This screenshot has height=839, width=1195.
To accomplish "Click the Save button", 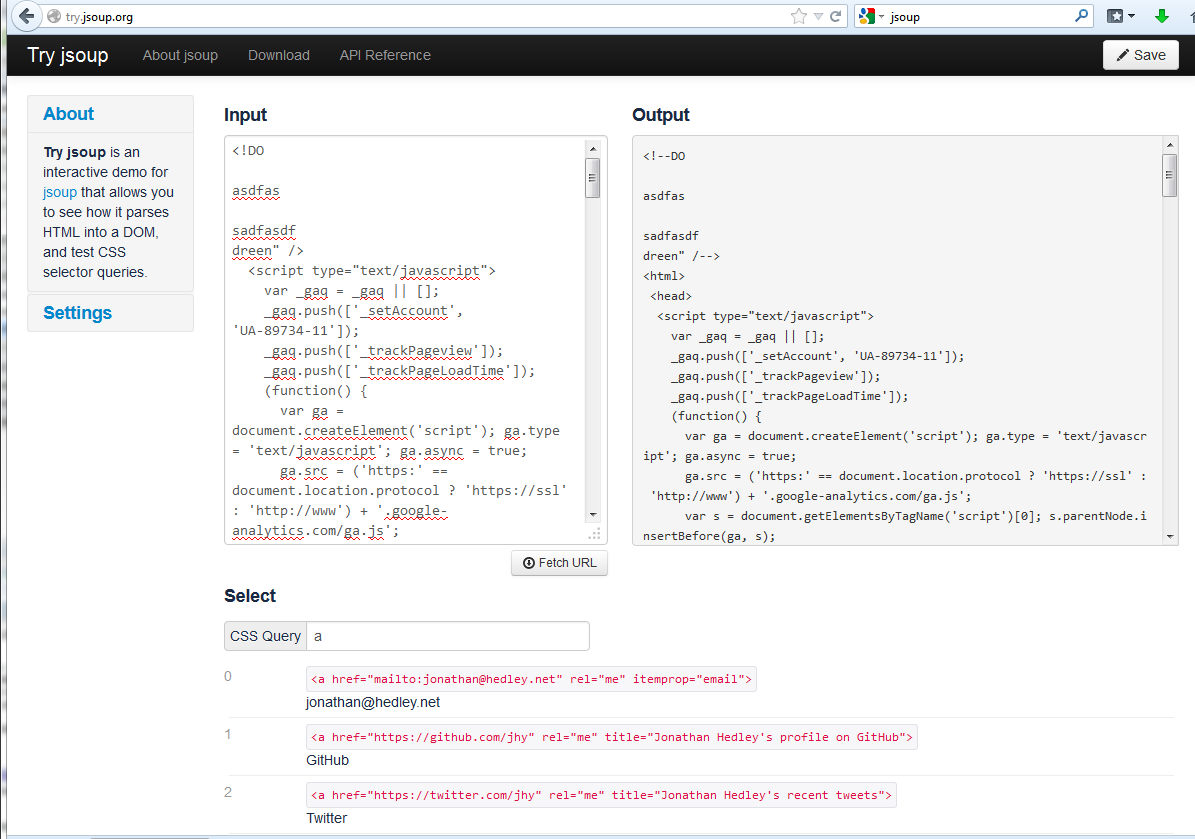I will tap(1140, 55).
